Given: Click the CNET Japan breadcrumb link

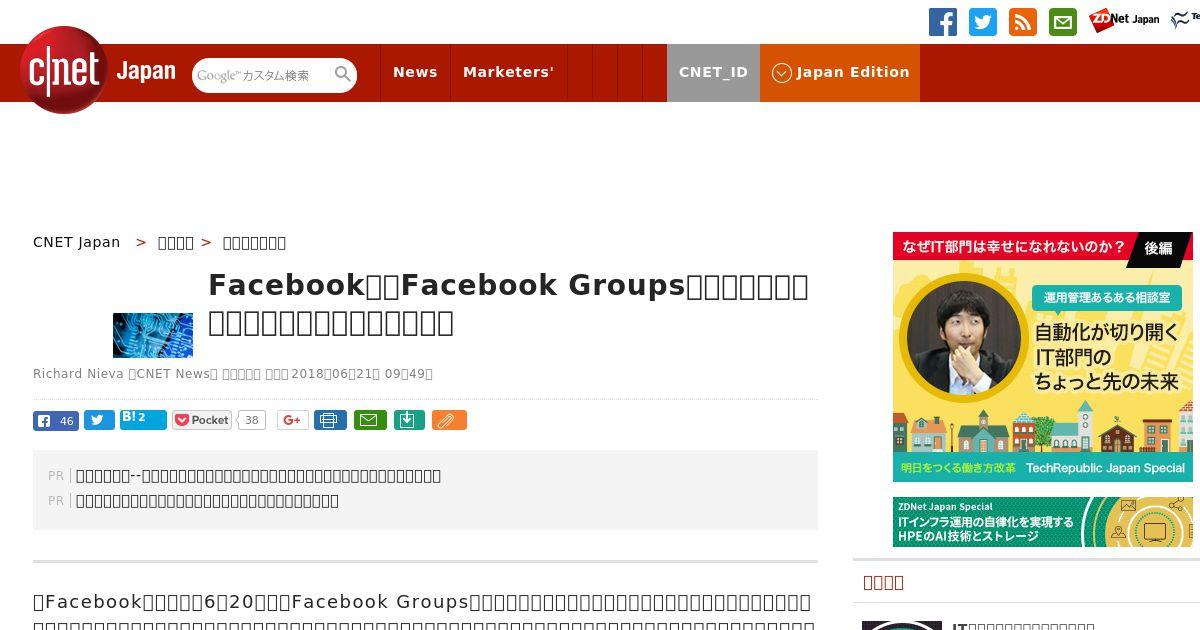Looking at the screenshot, I should (77, 242).
